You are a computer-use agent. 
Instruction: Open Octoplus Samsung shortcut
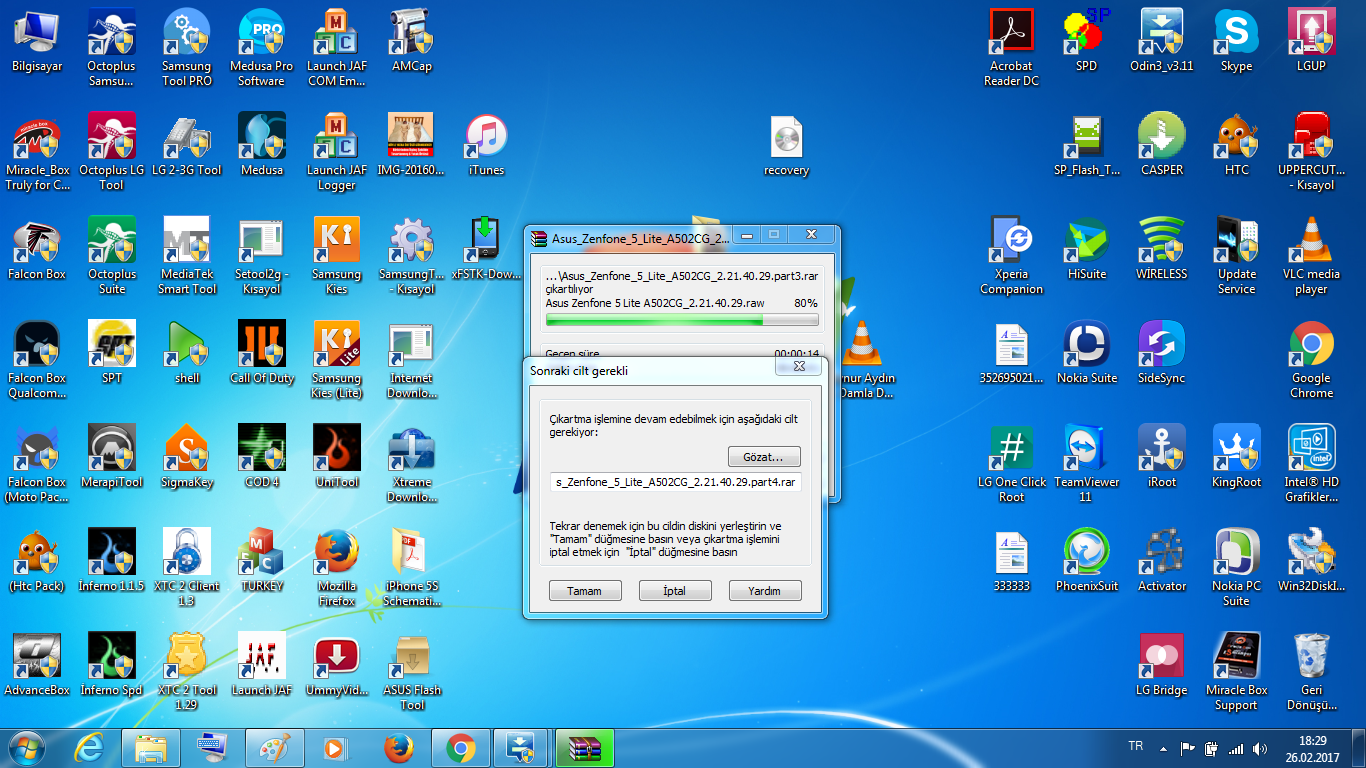click(x=112, y=49)
